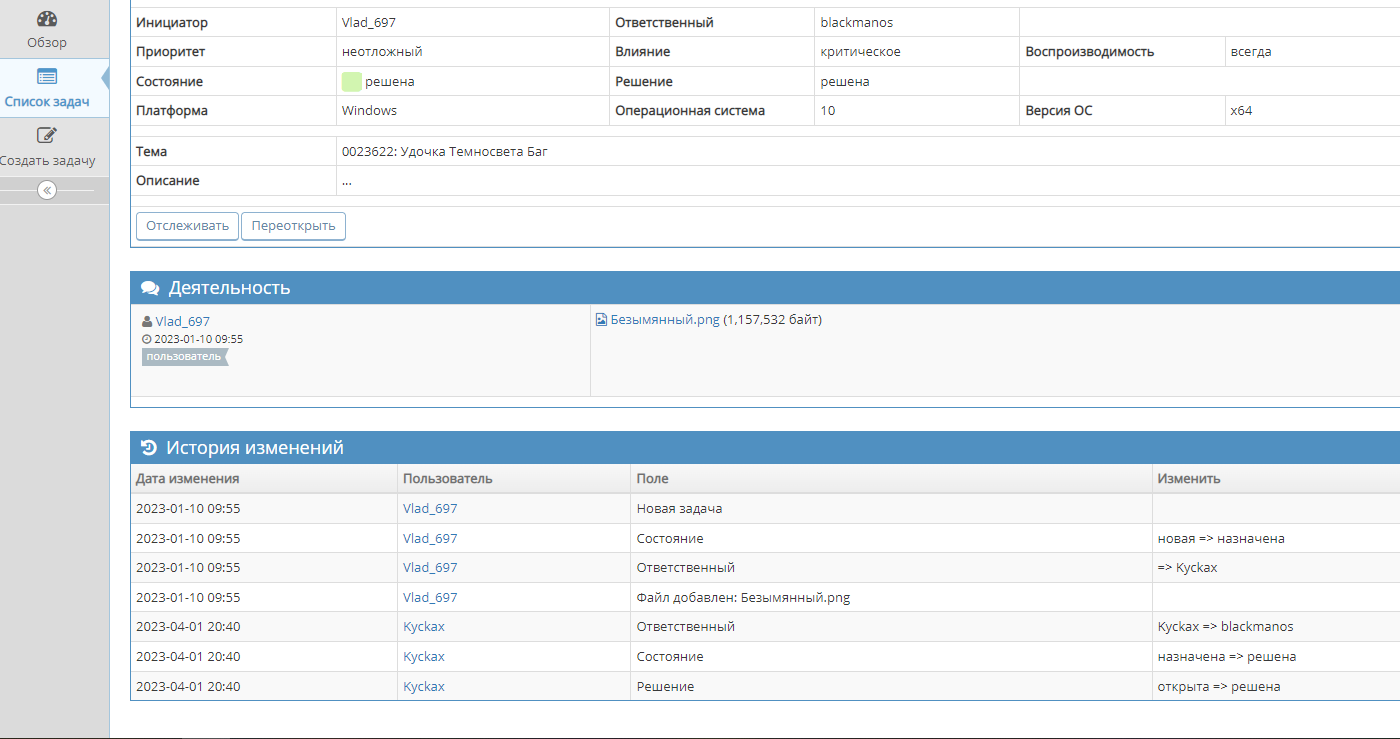Collapse the sidebar using the double-chevron button
The image size is (1400, 739).
pos(47,190)
